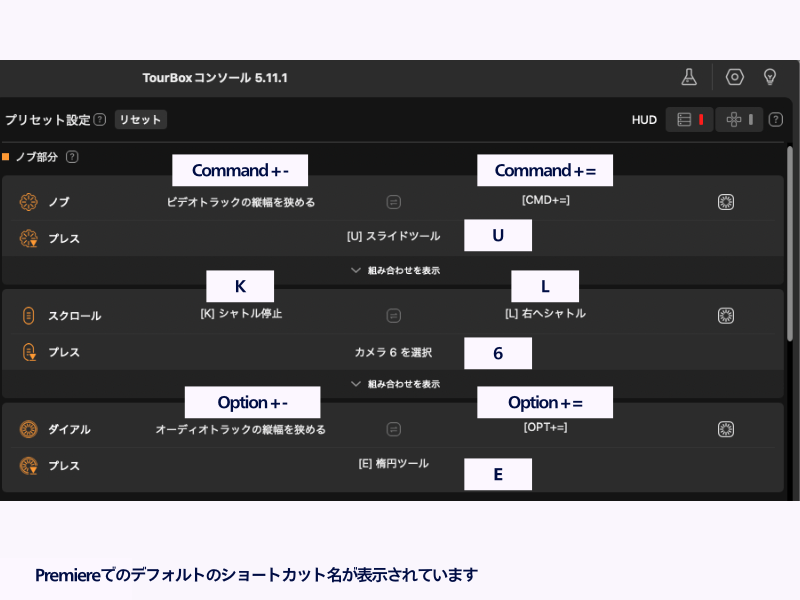Select the ビデオトラックの縦幅を狭める assignment
This screenshot has height=600, width=800.
pyautogui.click(x=241, y=202)
